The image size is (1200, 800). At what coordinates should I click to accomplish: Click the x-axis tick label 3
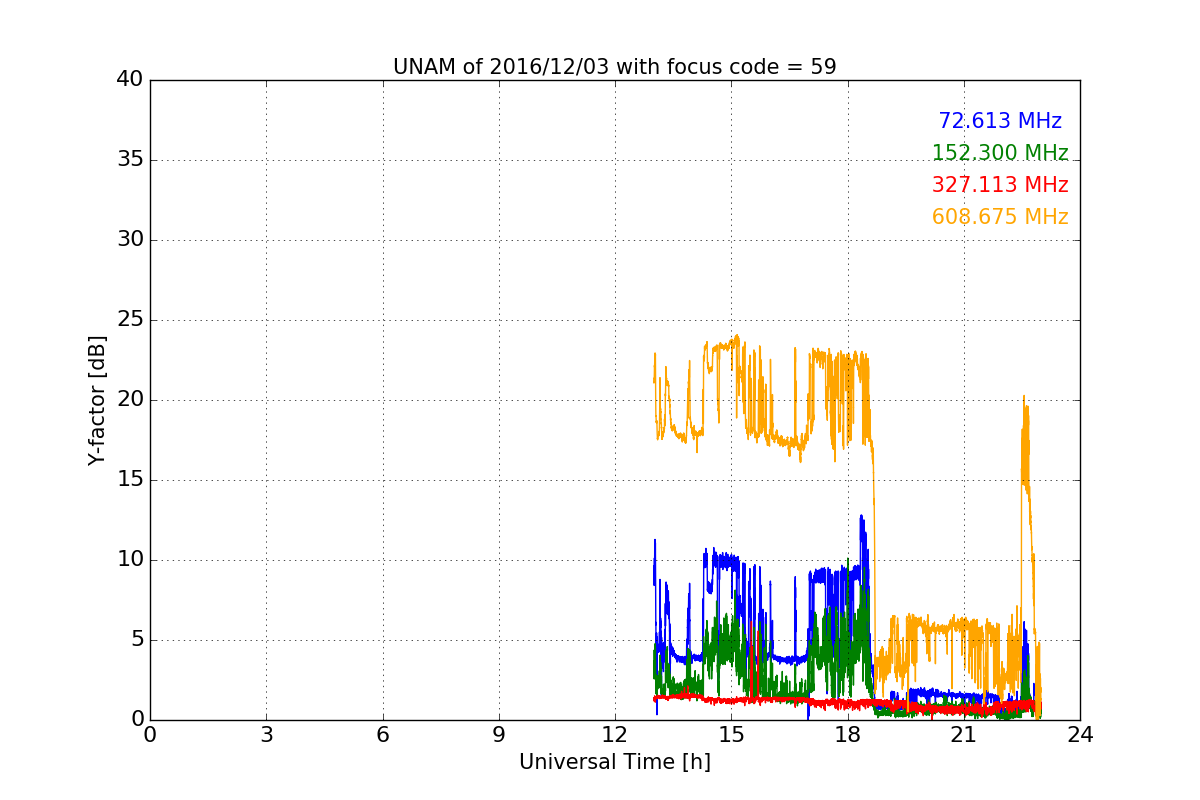[x=266, y=735]
